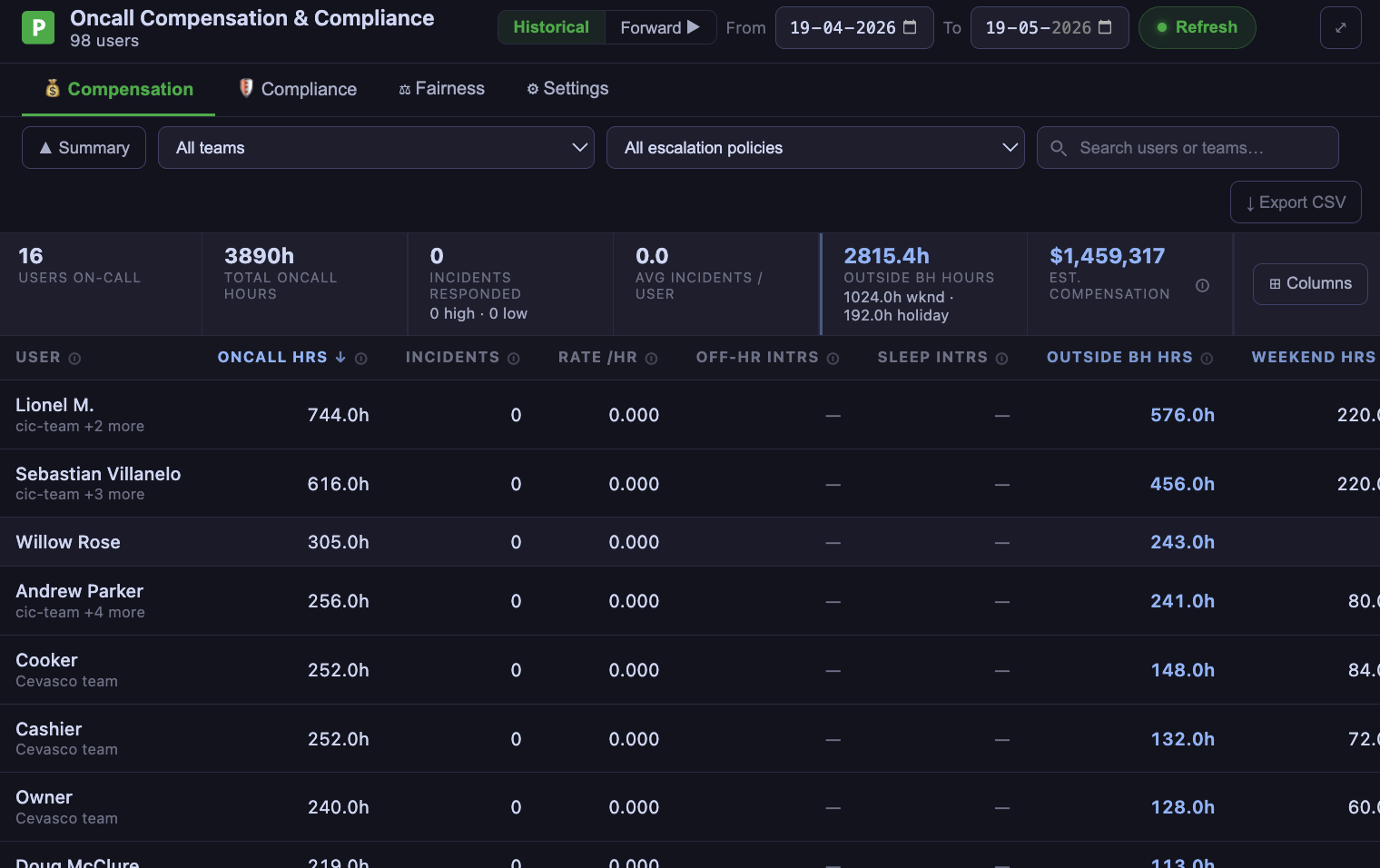The height and width of the screenshot is (868, 1380).
Task: Open the Compensation tab
Action: 118,89
